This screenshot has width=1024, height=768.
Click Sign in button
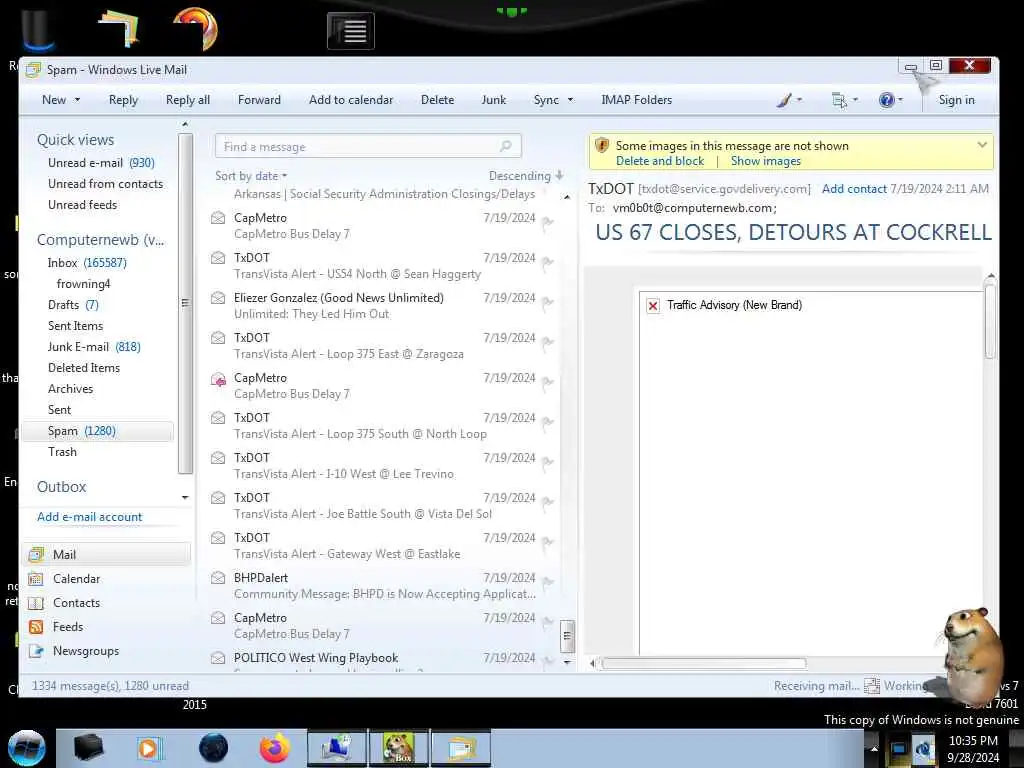[956, 100]
